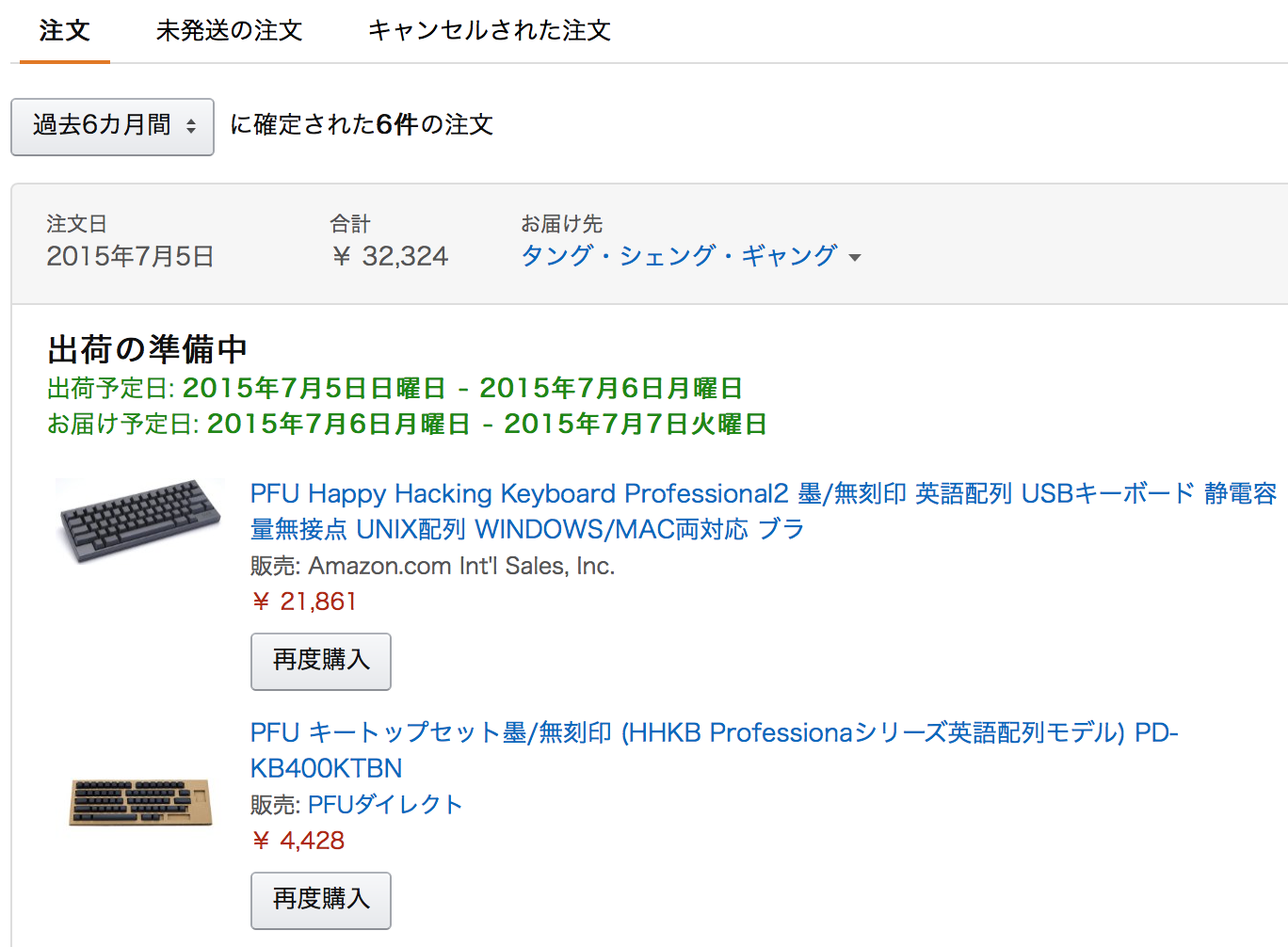Click the お届け予定日 delivery date line
The image size is (1288, 947).
click(x=407, y=424)
